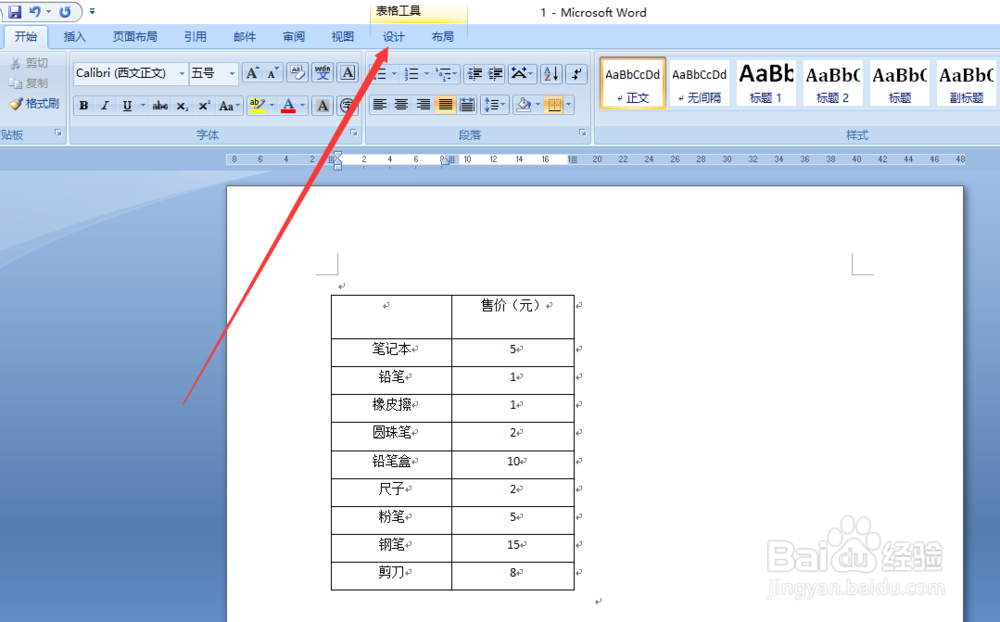Viewport: 1000px width, 622px height.
Task: Apply the 无间隔 style
Action: 698,82
